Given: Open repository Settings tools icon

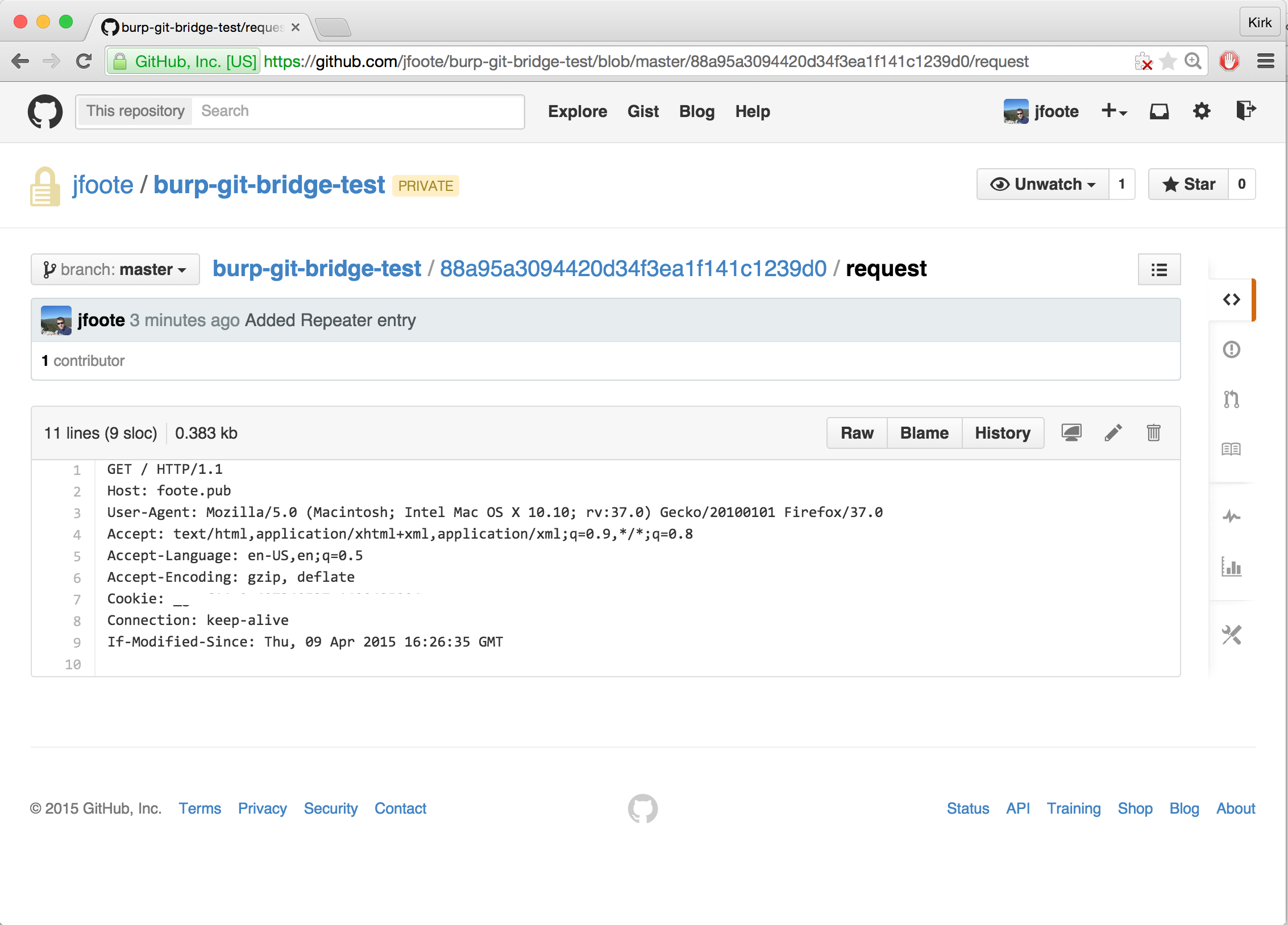Looking at the screenshot, I should [1231, 635].
